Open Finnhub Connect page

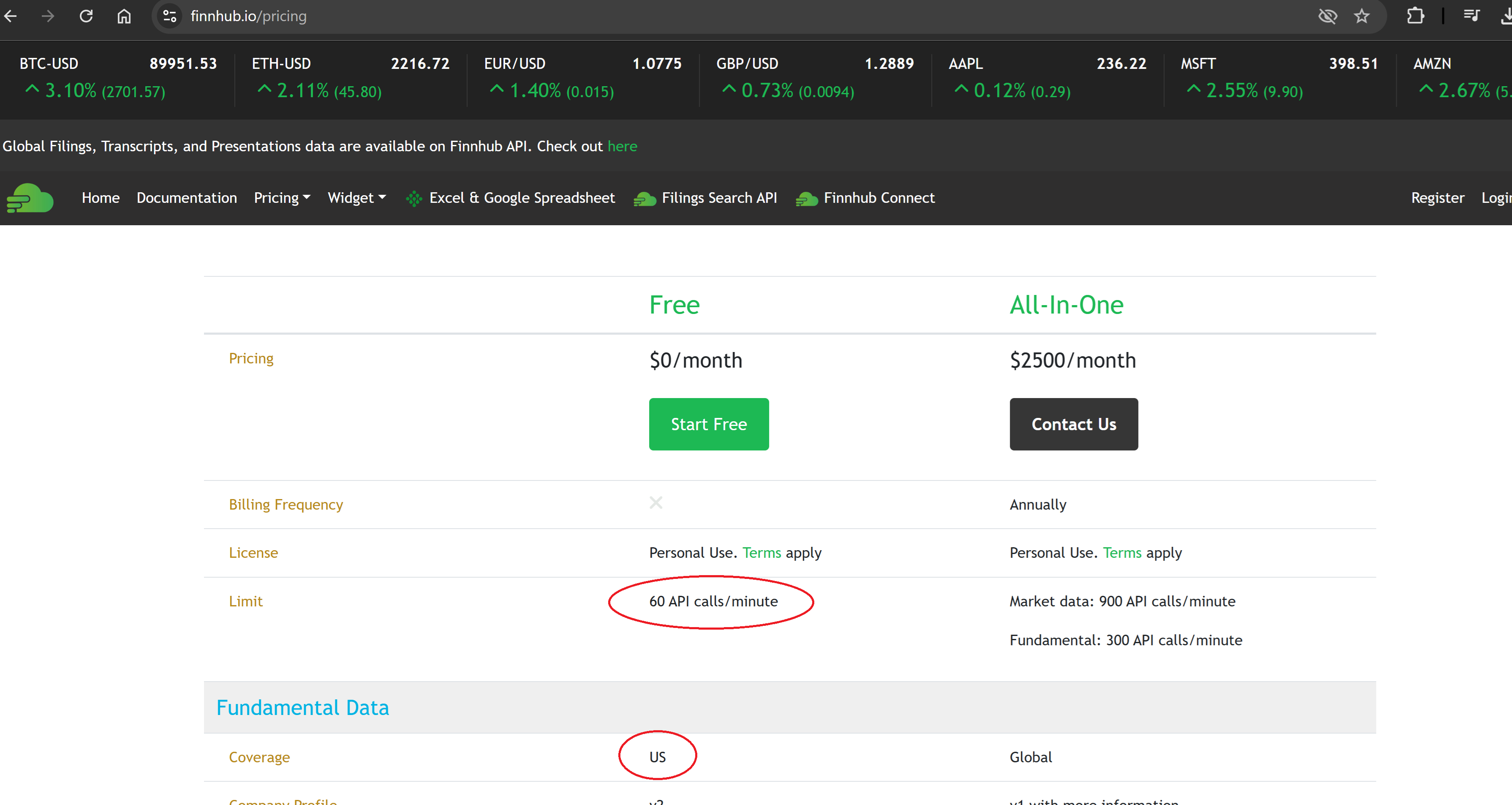(878, 198)
